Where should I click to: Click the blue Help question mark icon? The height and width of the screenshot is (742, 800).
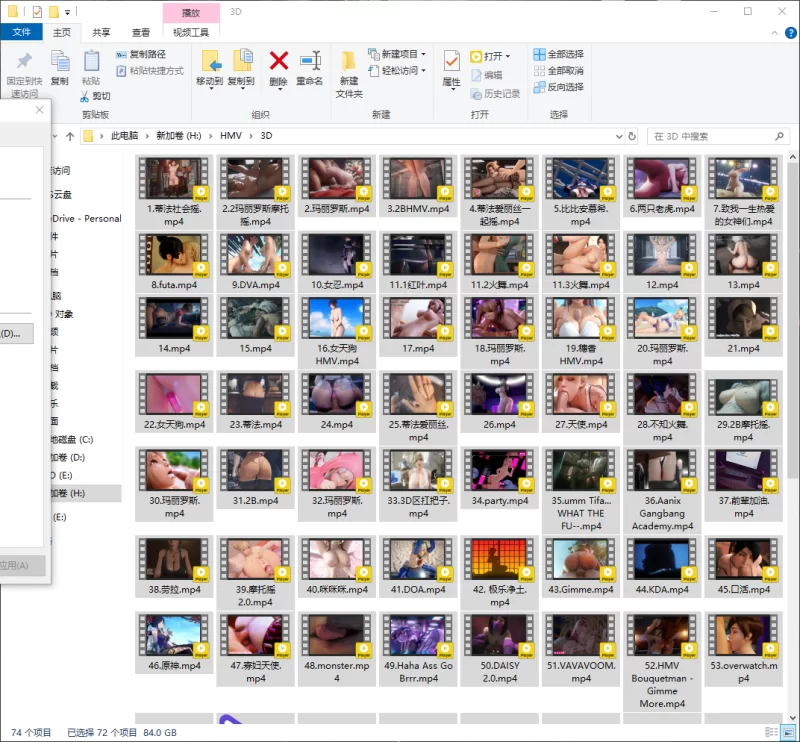point(790,33)
